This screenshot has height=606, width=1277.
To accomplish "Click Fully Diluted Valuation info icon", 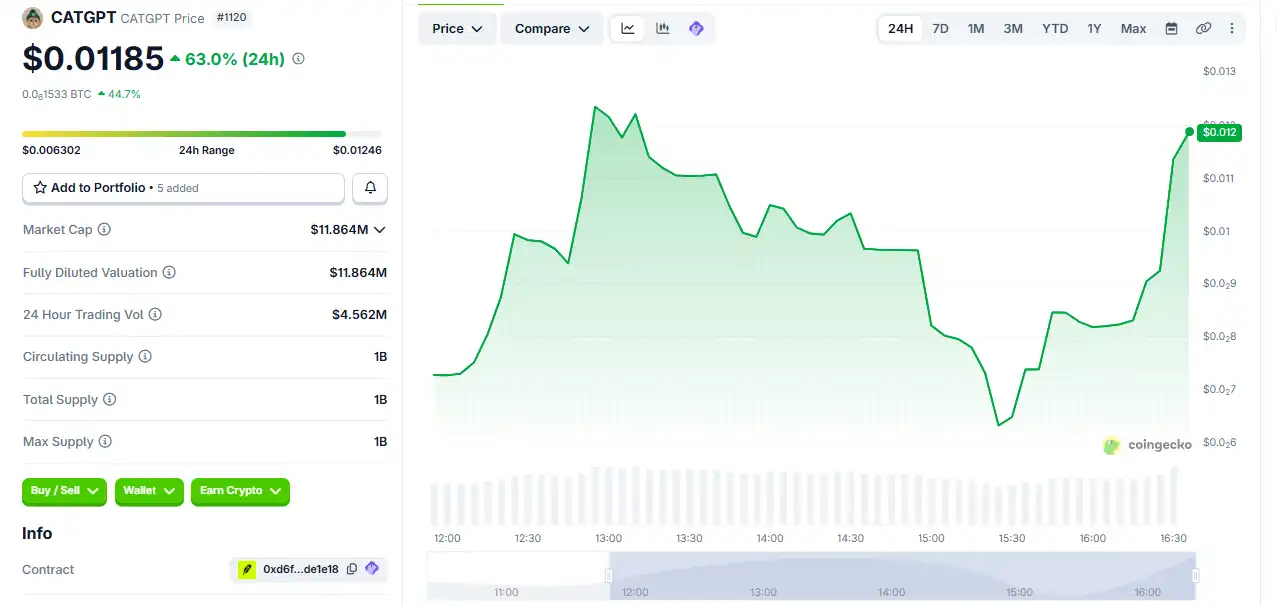I will click(x=169, y=272).
